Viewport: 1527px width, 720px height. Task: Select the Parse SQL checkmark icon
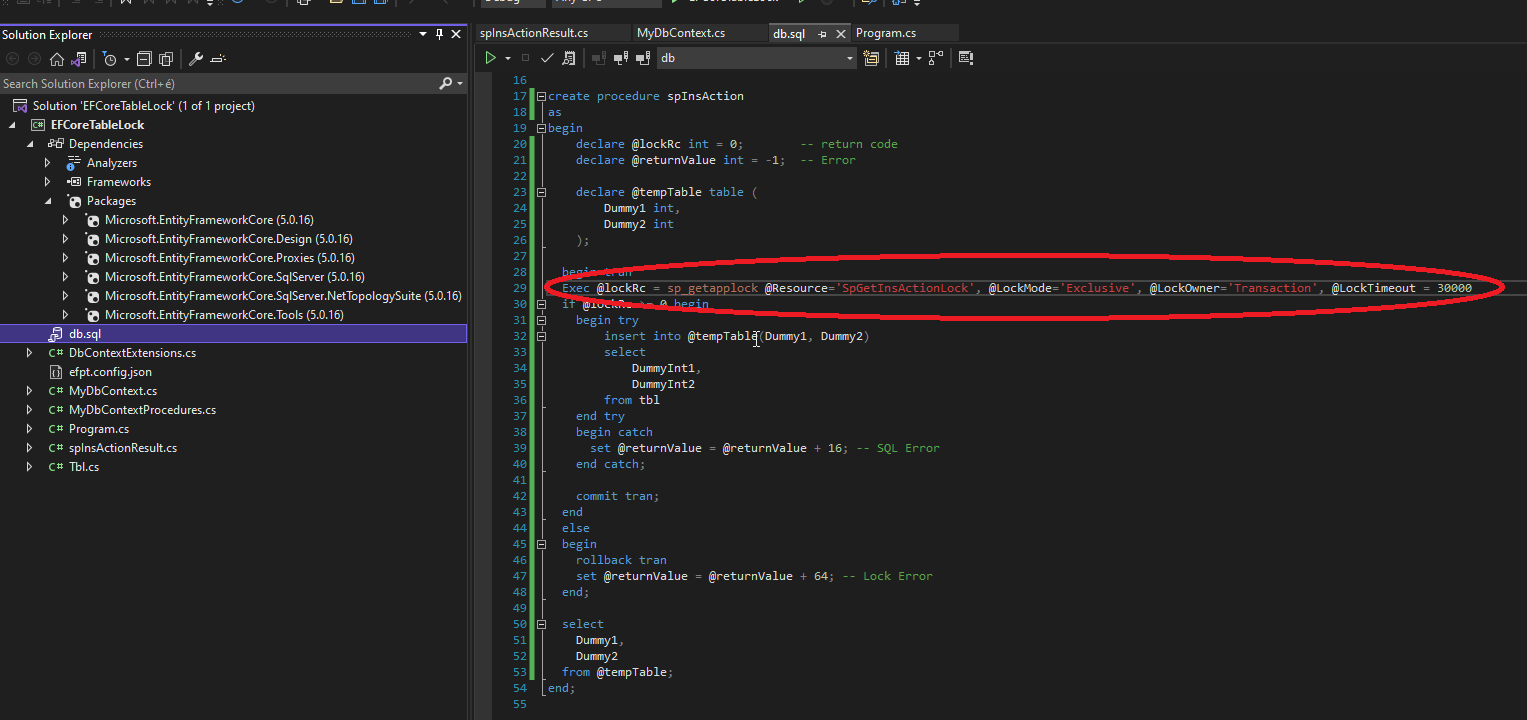(546, 57)
